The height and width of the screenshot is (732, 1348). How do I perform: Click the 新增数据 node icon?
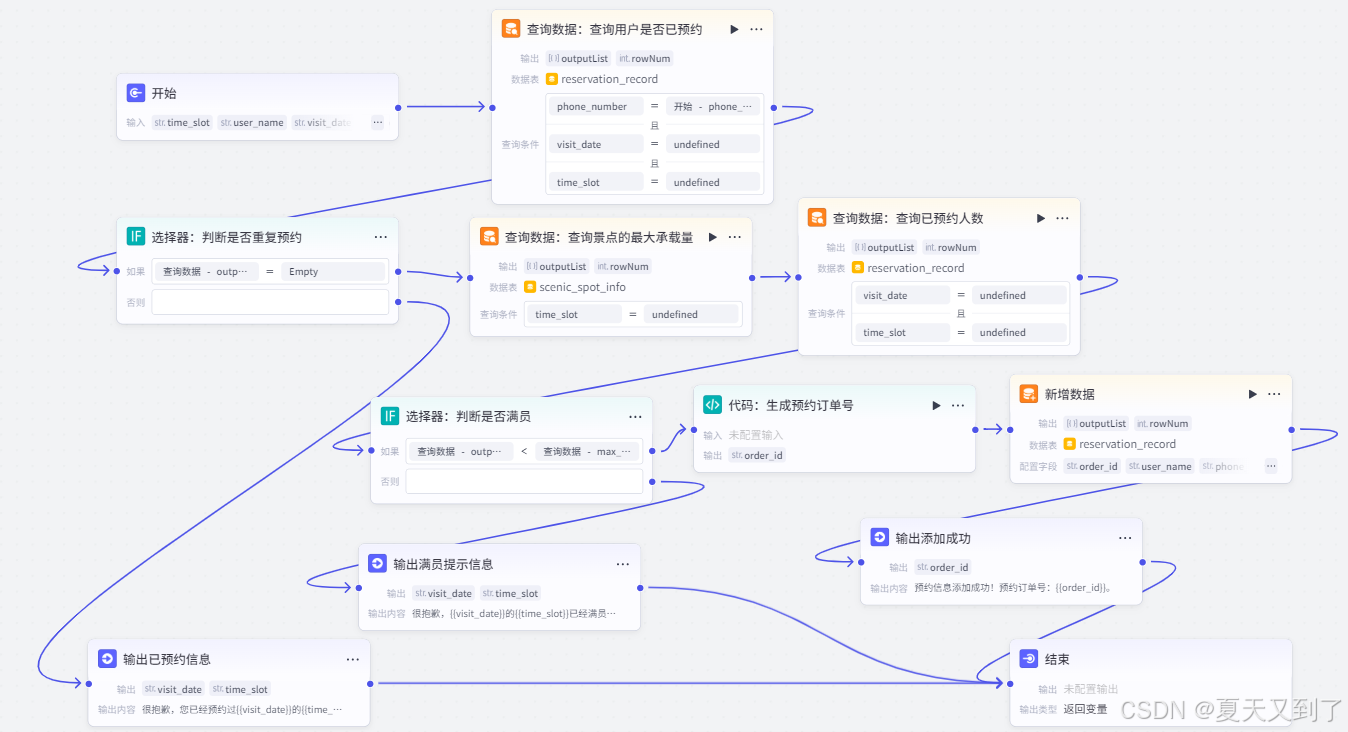1028,394
